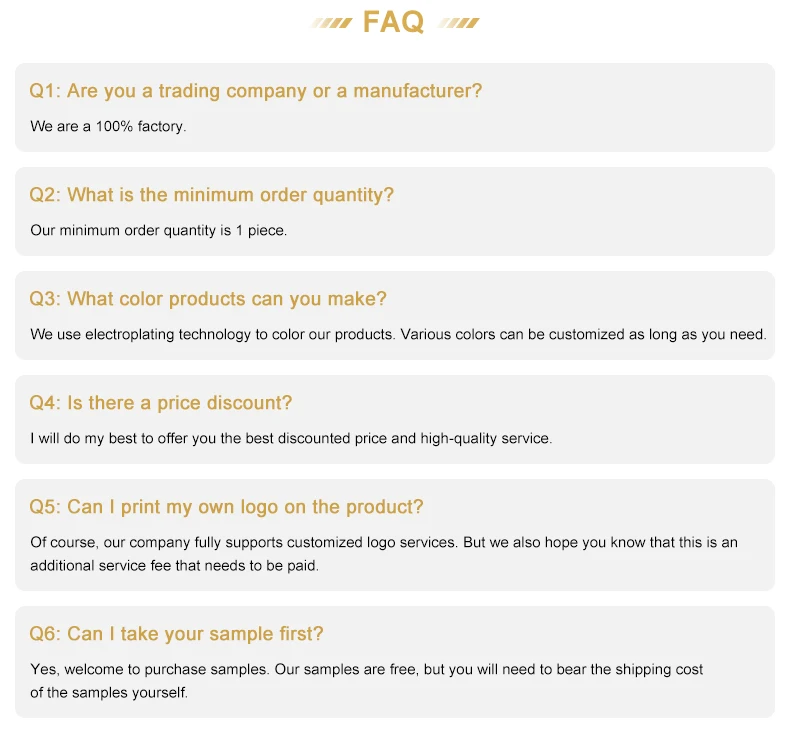Click the answer about minimum quantity 1 piece

(159, 231)
